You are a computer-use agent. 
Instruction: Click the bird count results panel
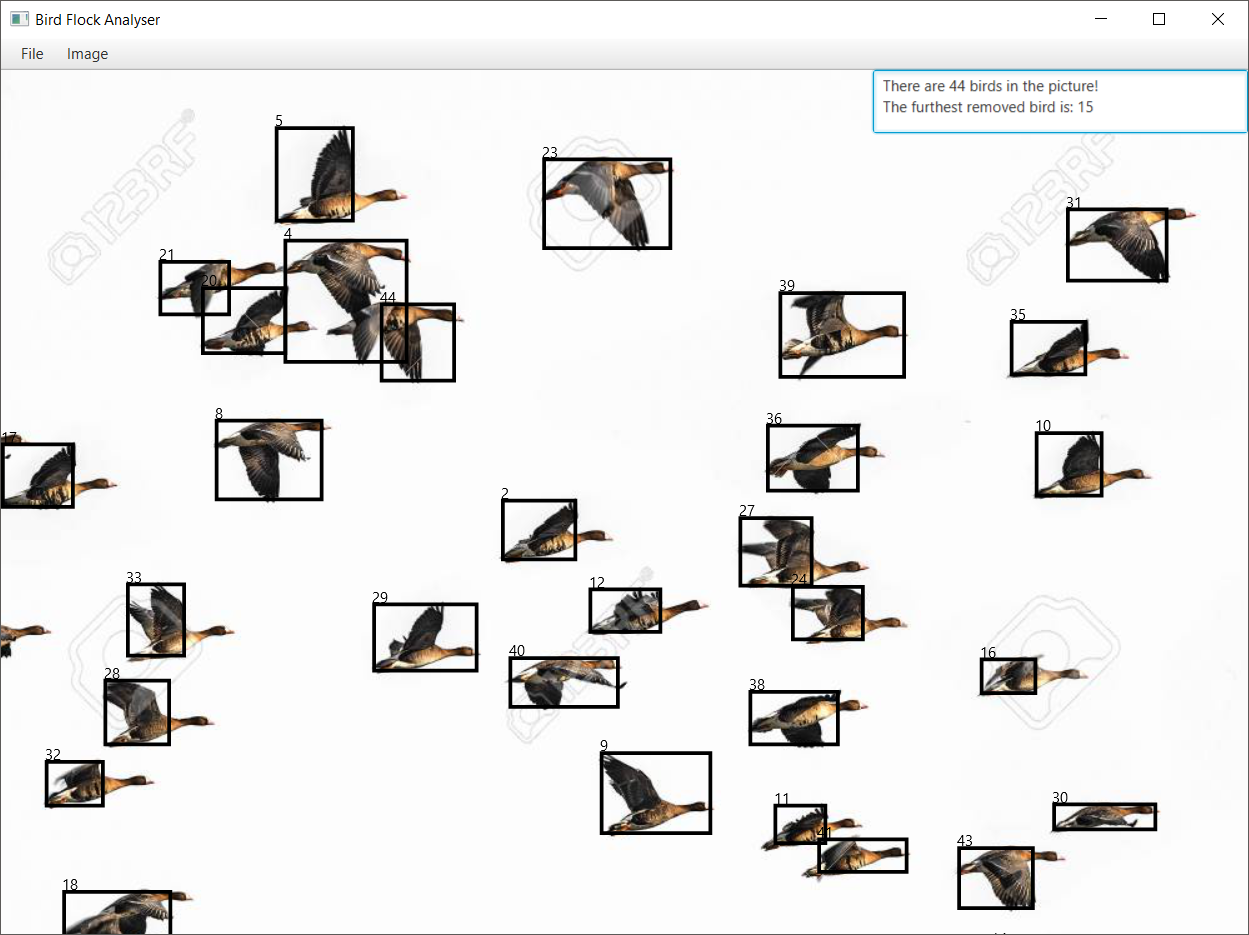pos(1059,100)
